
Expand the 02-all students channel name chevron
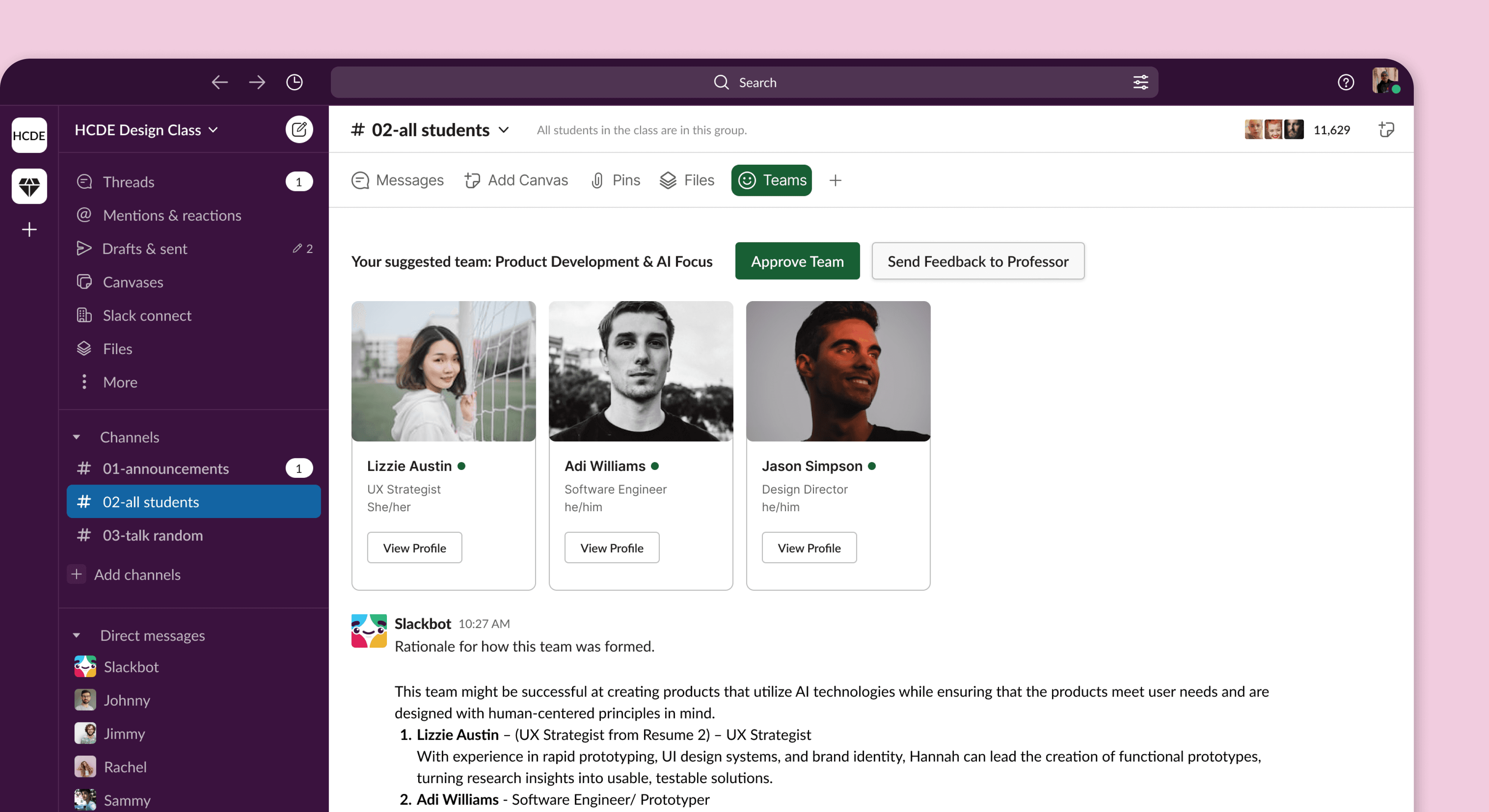pyautogui.click(x=503, y=130)
